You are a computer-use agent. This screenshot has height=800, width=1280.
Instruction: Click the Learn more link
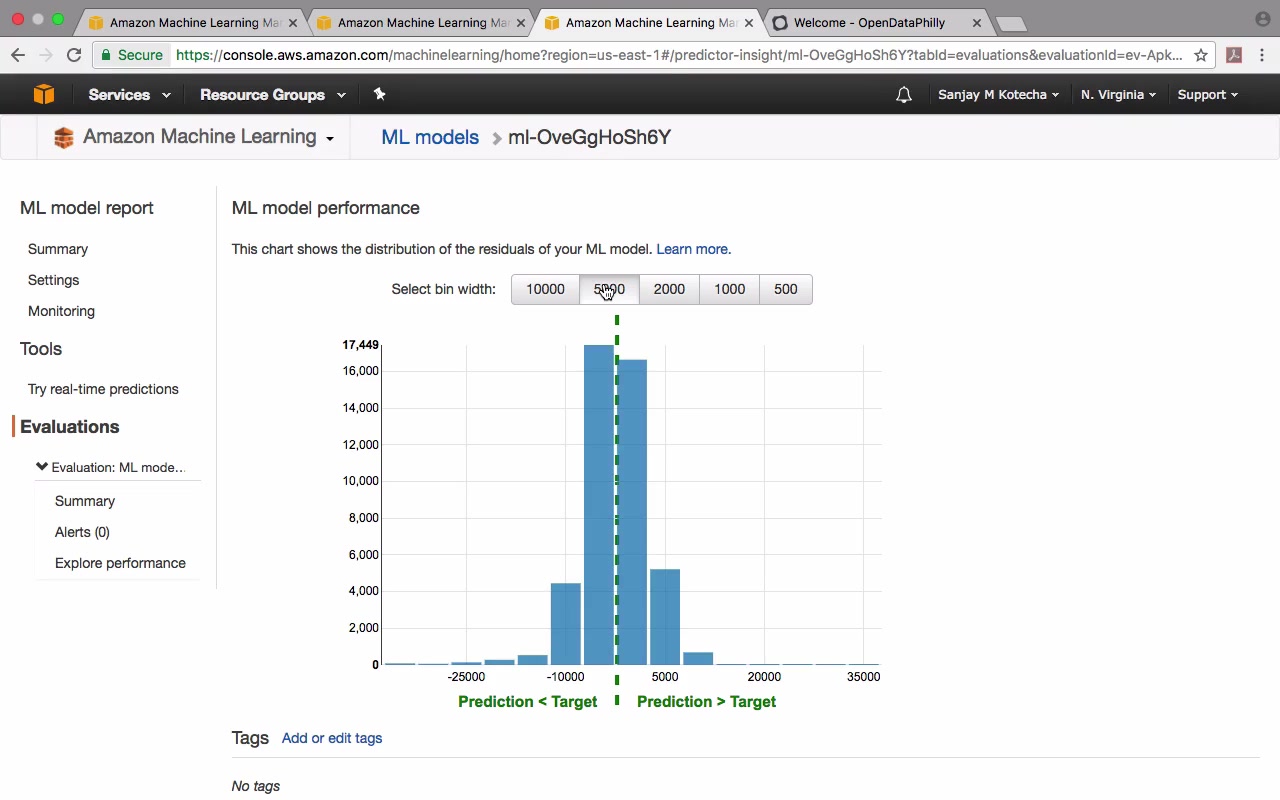pyautogui.click(x=693, y=249)
